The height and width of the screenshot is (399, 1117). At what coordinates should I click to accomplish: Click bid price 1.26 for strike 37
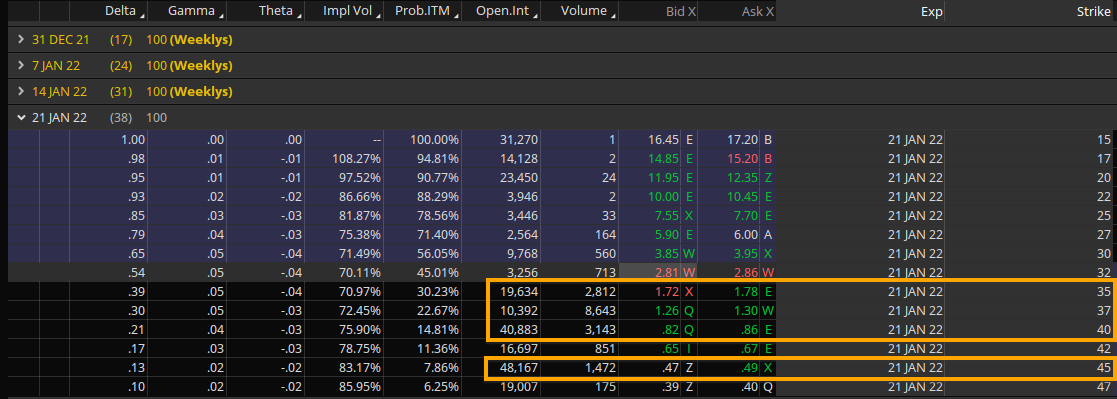tap(667, 311)
